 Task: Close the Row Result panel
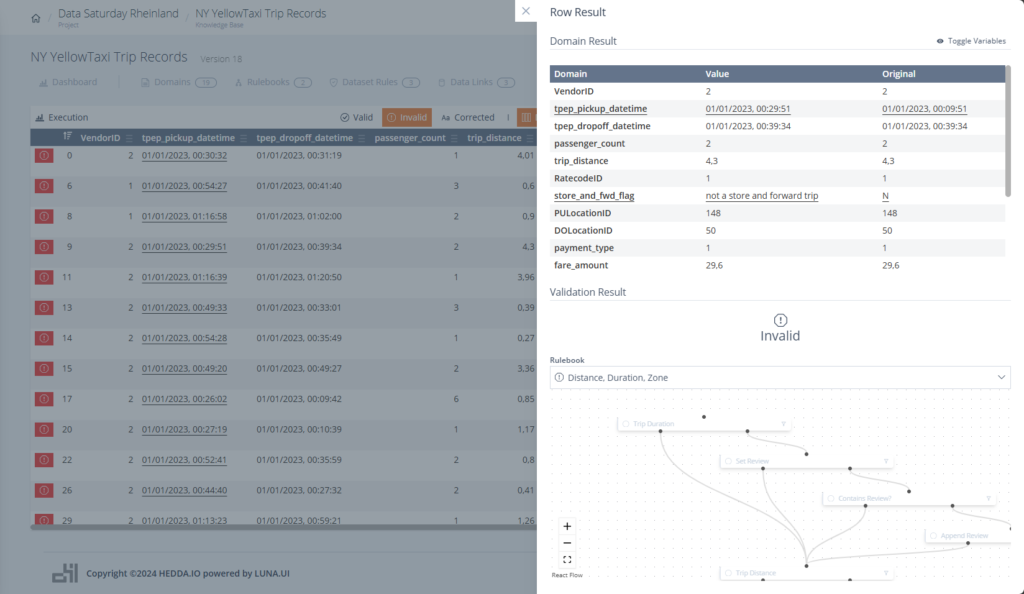tap(526, 12)
